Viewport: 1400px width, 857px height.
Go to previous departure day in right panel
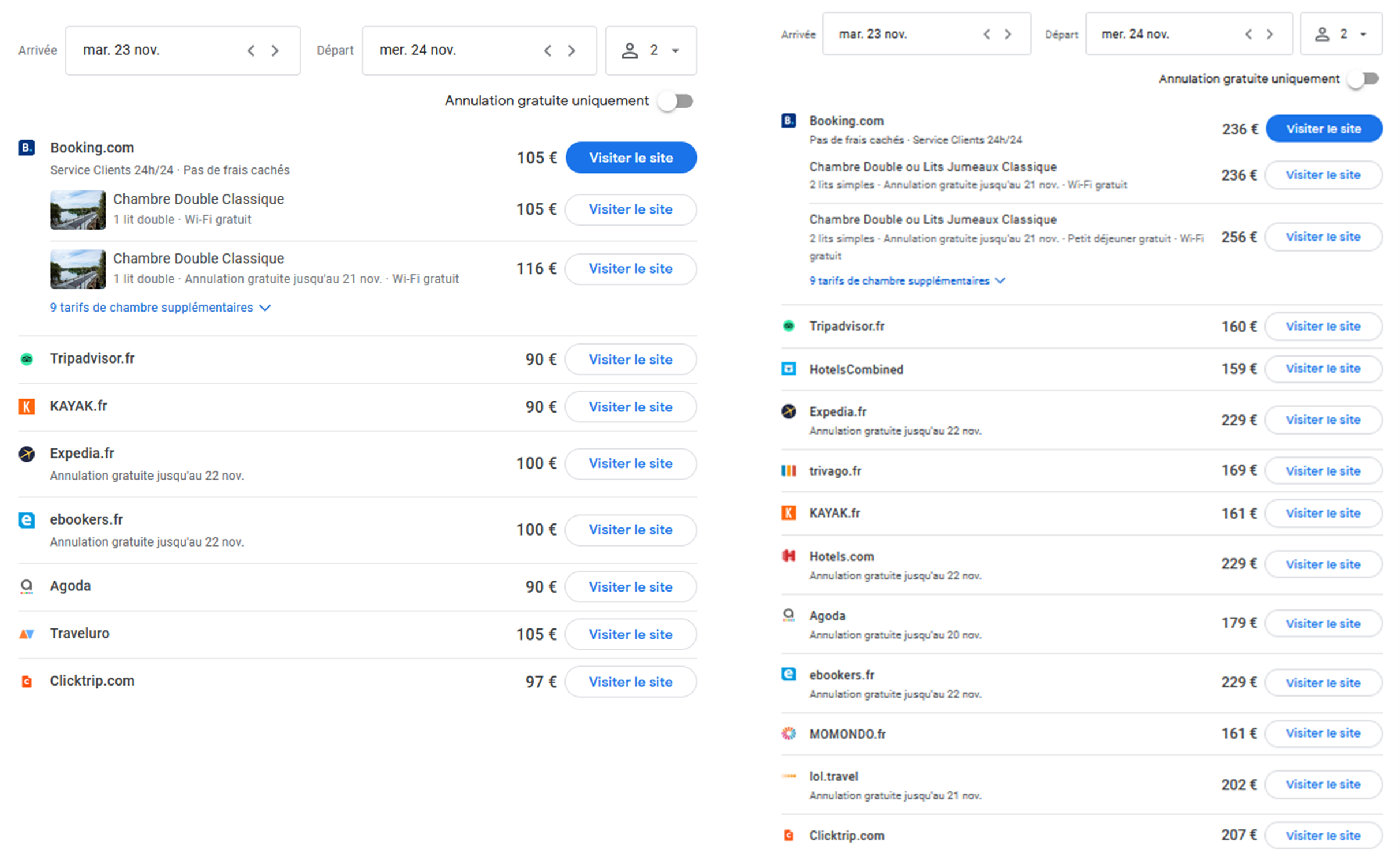1249,34
